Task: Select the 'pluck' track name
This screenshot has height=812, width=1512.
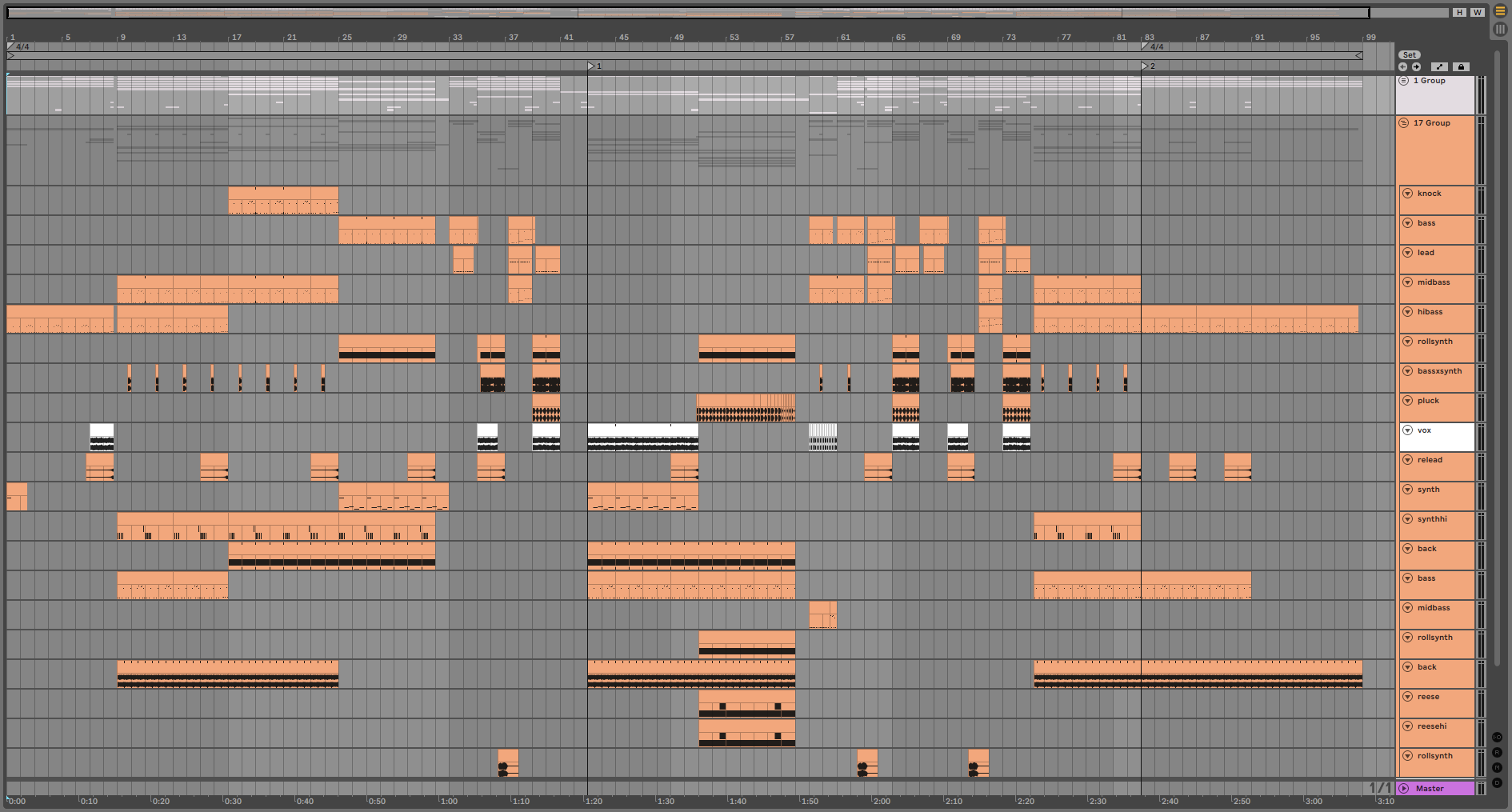Action: click(1428, 401)
